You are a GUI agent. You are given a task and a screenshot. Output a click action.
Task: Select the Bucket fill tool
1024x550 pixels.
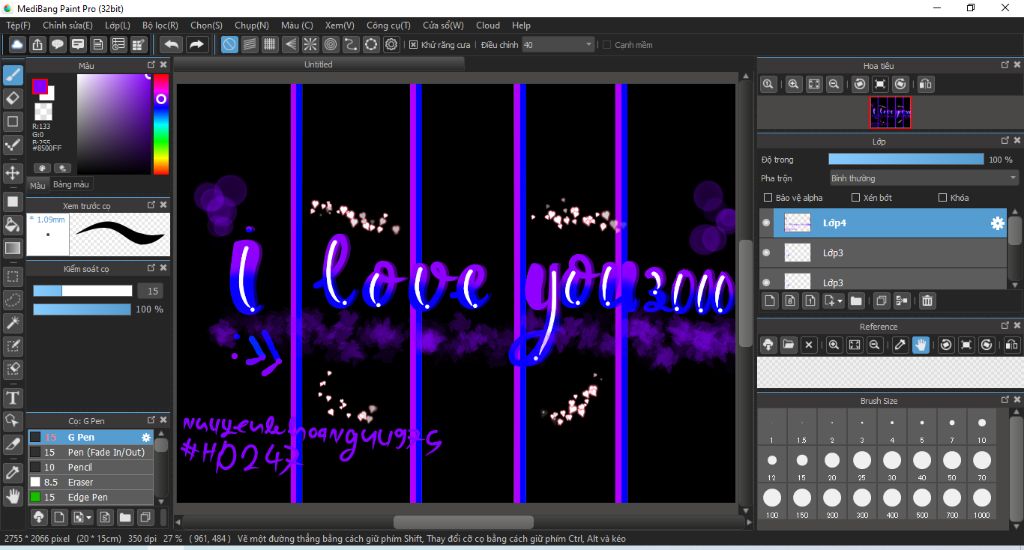pos(12,225)
